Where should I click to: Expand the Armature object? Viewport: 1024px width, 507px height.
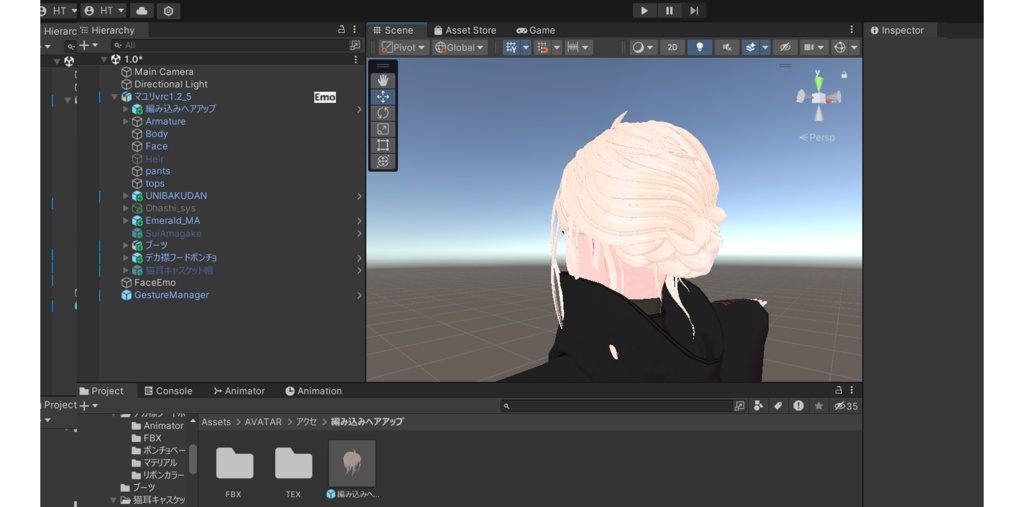[x=126, y=122]
